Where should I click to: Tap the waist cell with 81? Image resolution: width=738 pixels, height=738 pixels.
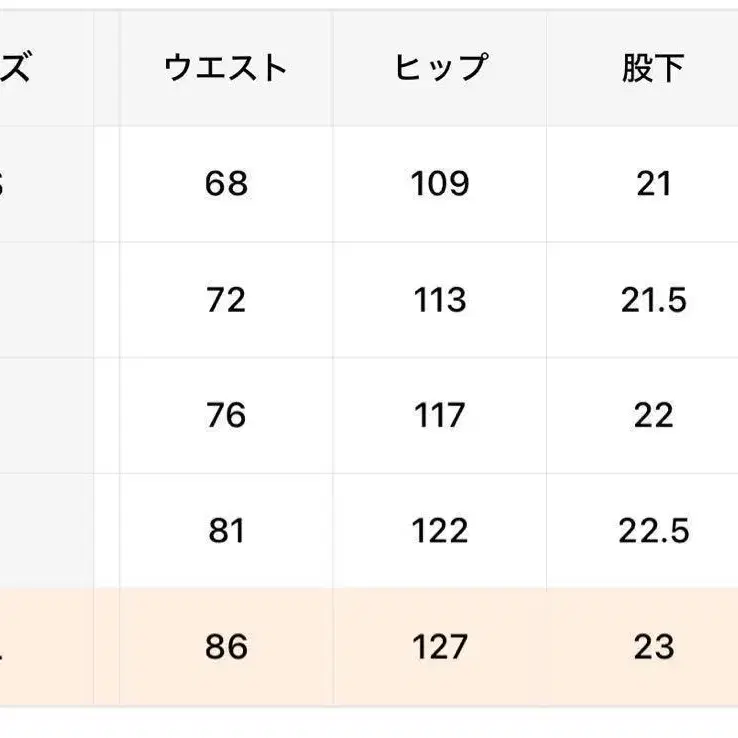point(226,531)
